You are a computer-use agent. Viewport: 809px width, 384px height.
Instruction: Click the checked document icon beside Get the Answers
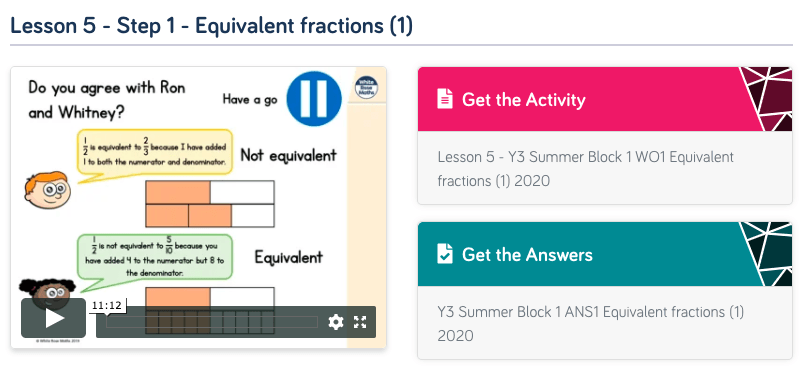445,254
